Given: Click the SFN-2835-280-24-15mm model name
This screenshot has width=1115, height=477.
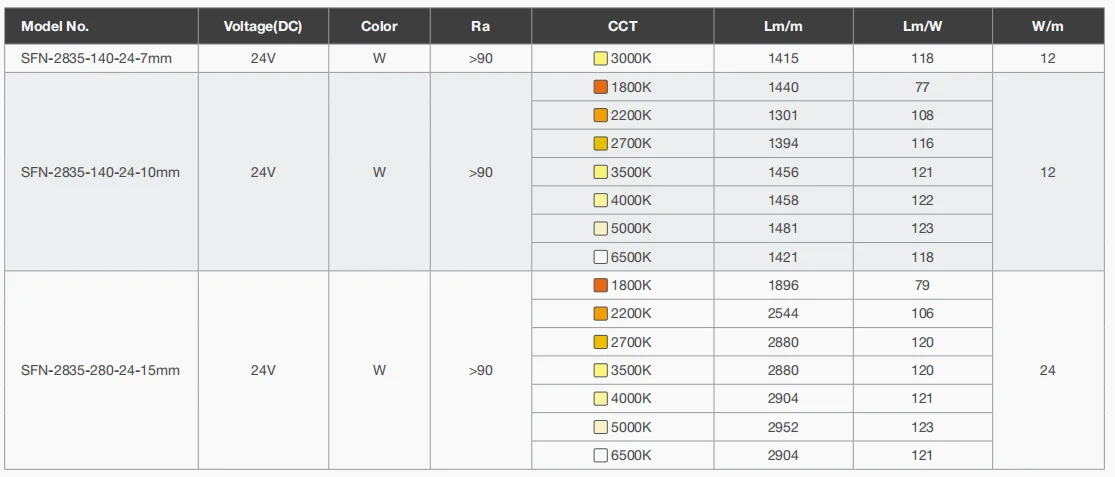Looking at the screenshot, I should (100, 370).
